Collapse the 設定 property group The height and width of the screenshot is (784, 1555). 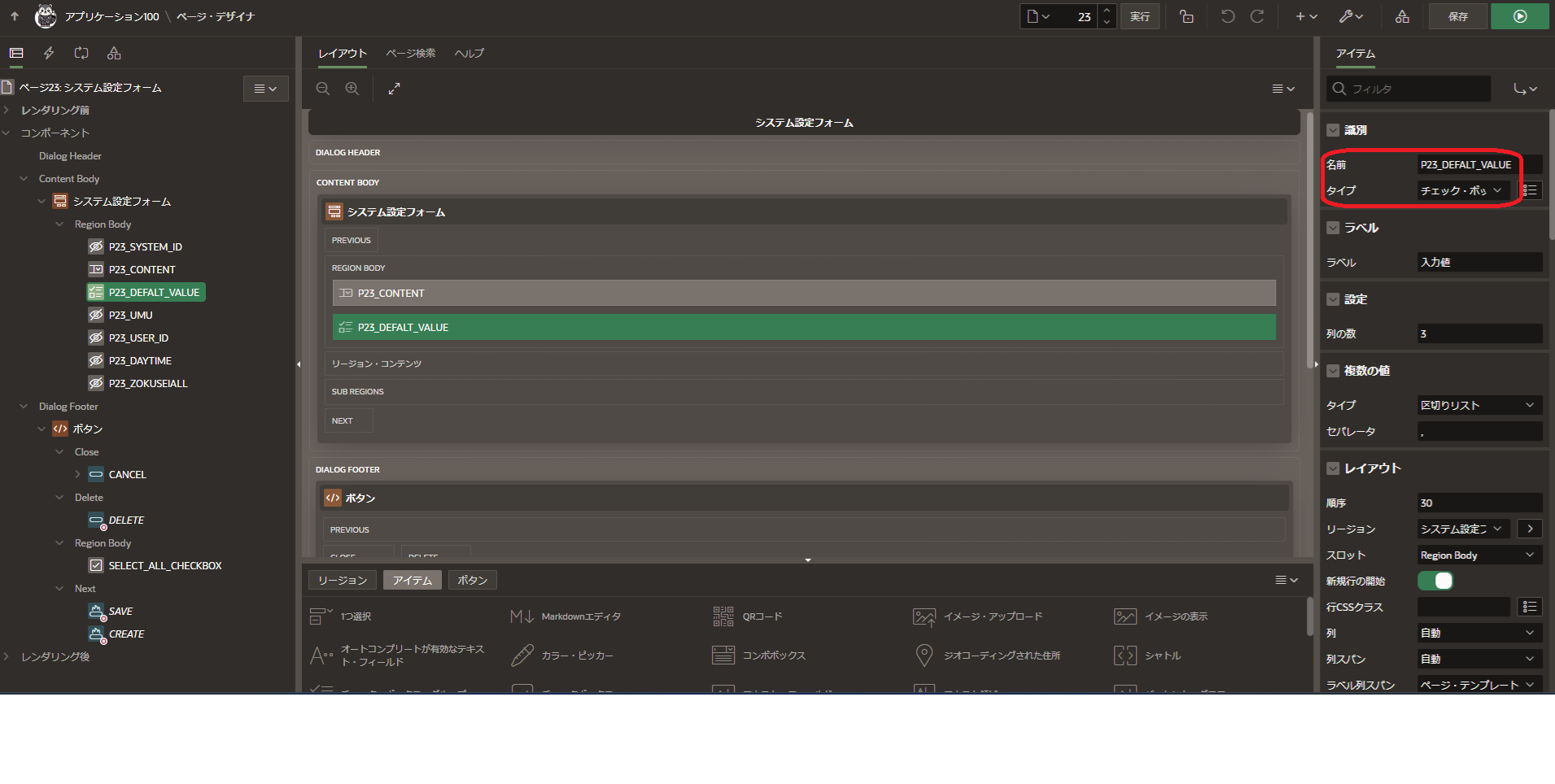tap(1333, 299)
